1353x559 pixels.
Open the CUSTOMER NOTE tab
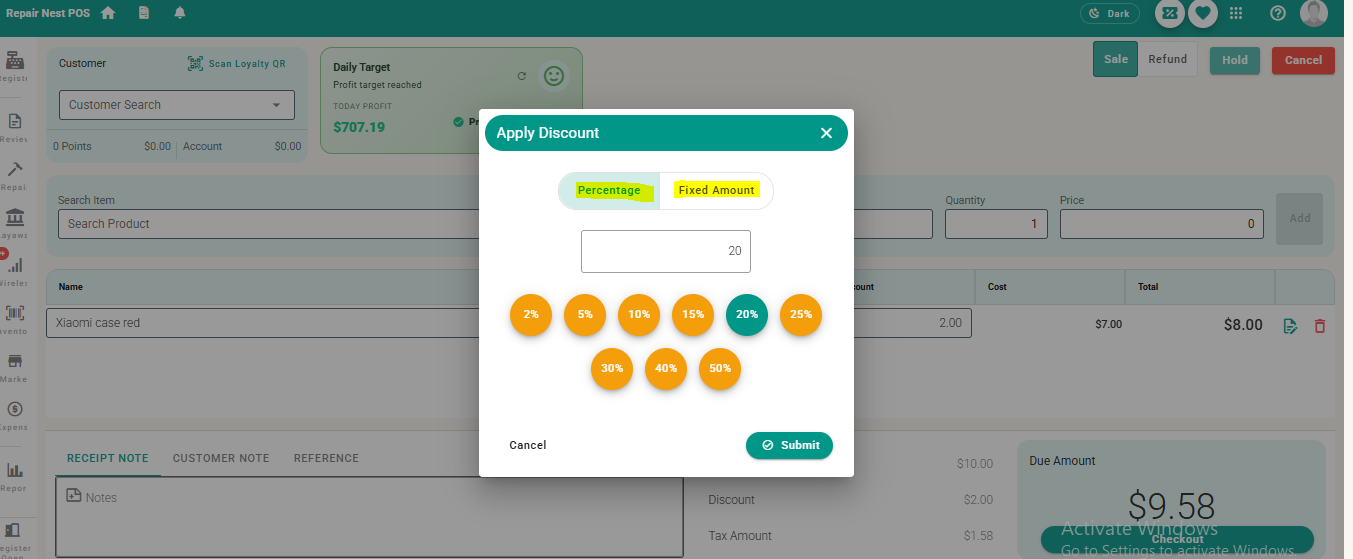pos(221,458)
